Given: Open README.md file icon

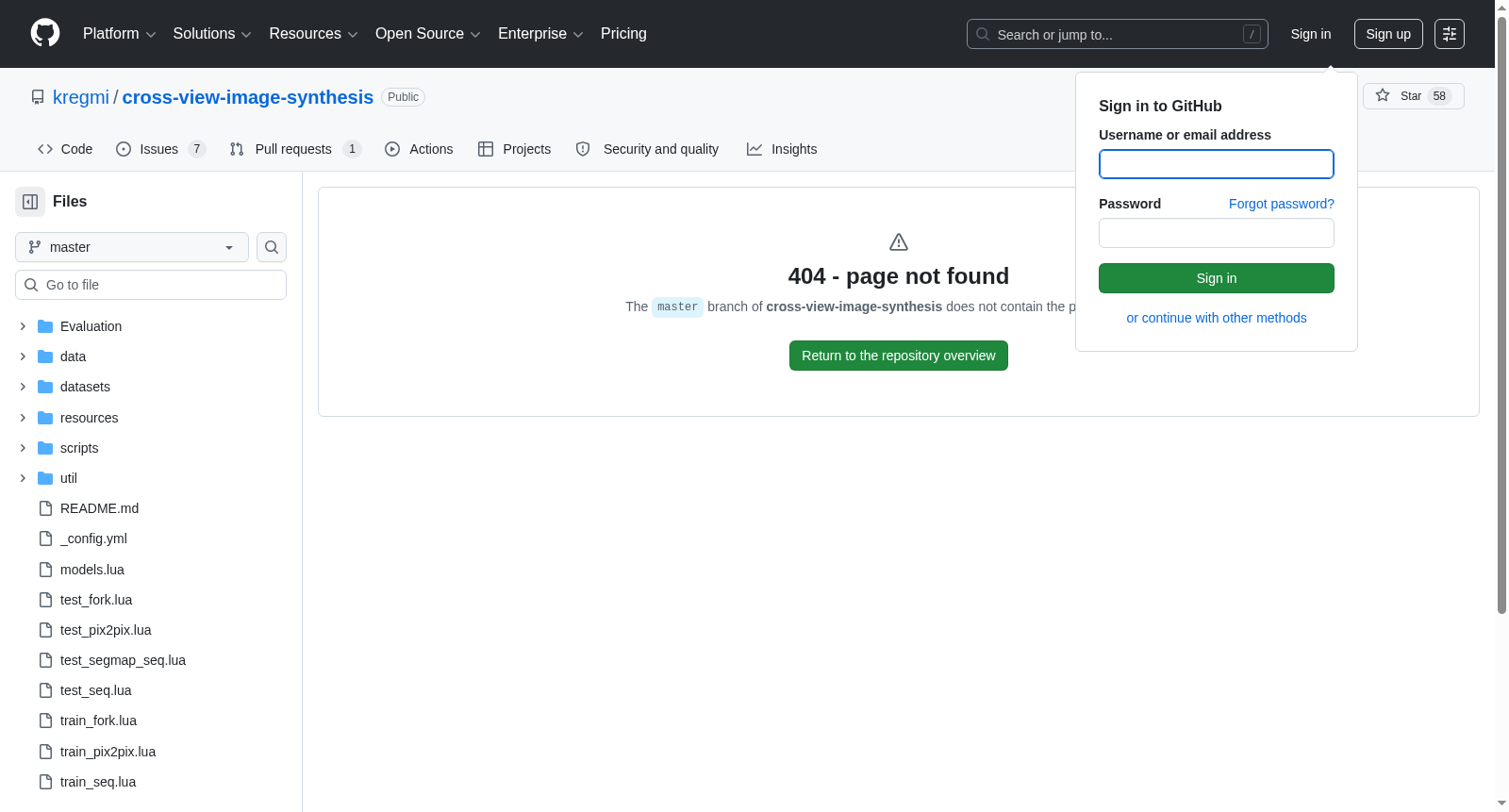Looking at the screenshot, I should [45, 508].
